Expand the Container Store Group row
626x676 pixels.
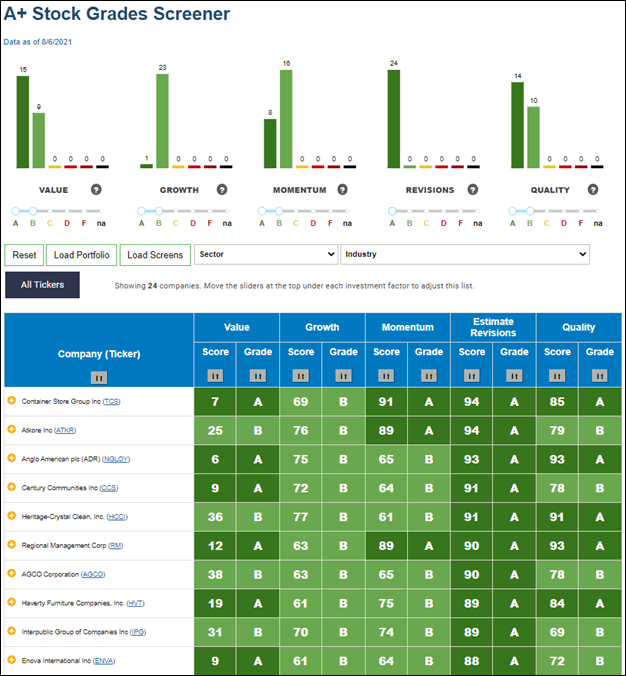click(x=12, y=401)
